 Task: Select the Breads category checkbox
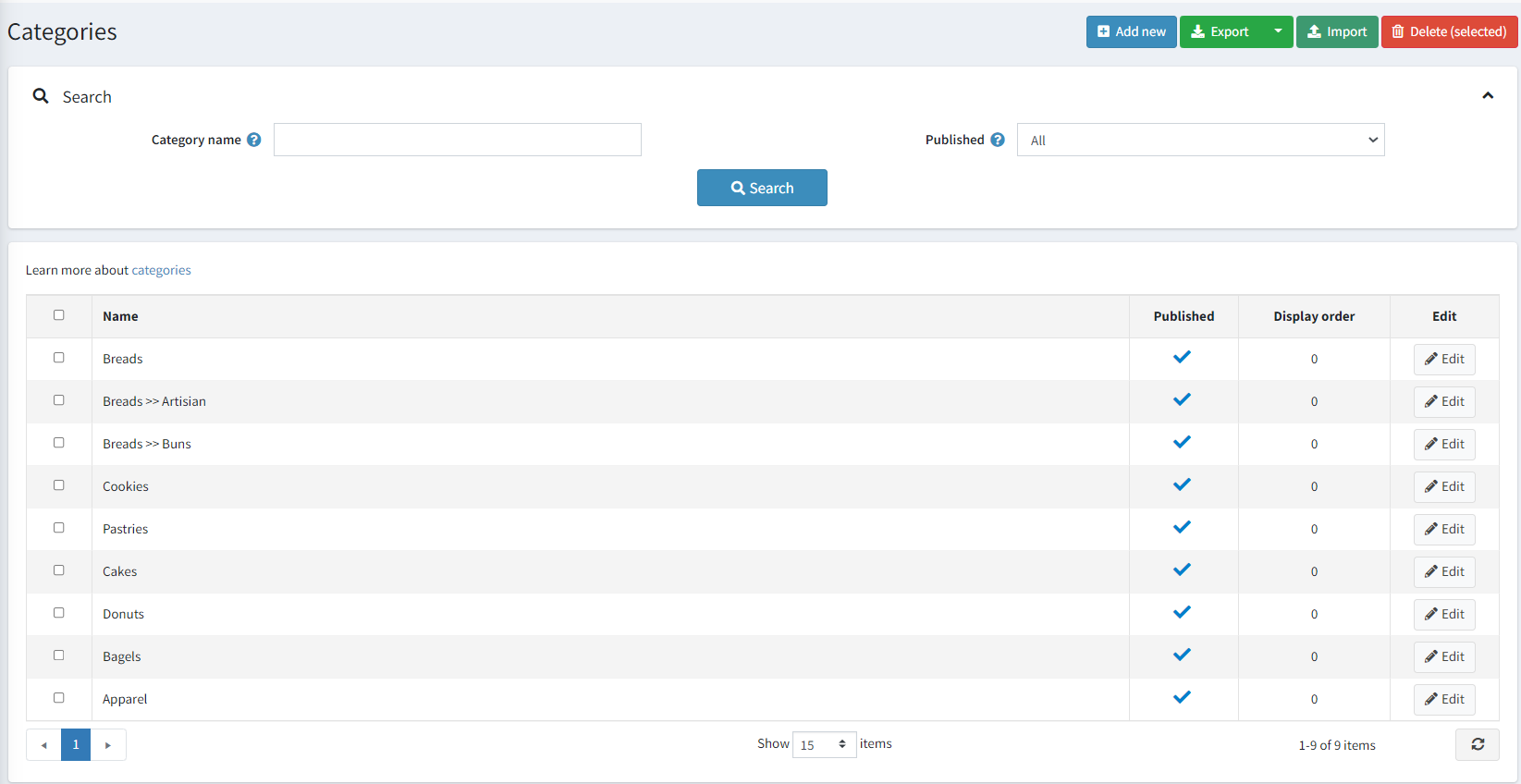point(59,358)
